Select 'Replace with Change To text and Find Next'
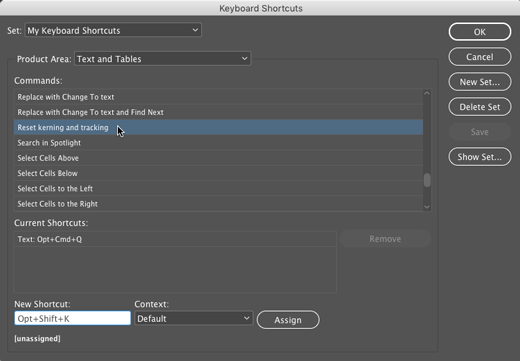This screenshot has height=361, width=520. point(219,112)
